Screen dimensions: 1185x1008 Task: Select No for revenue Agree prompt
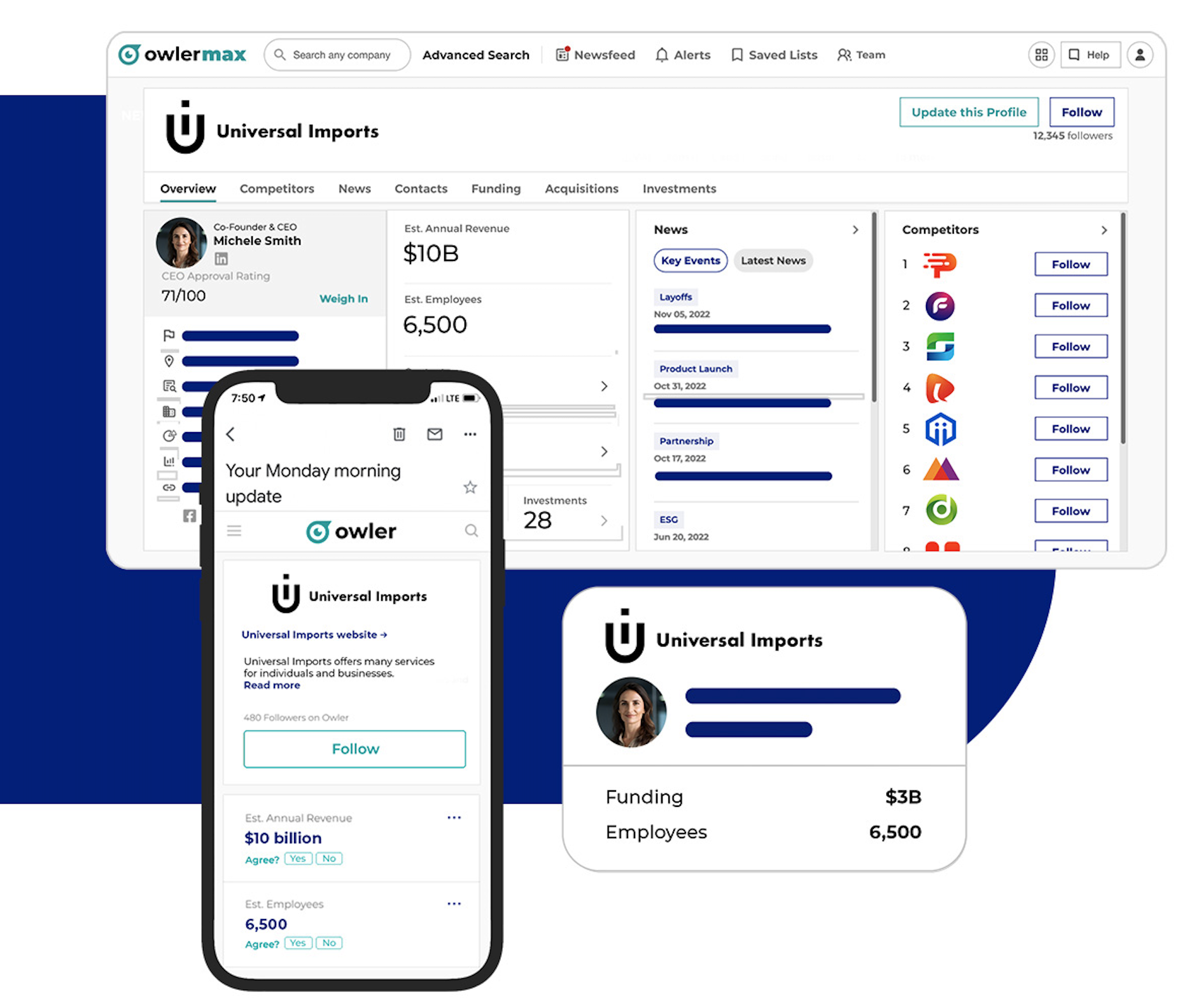(329, 858)
